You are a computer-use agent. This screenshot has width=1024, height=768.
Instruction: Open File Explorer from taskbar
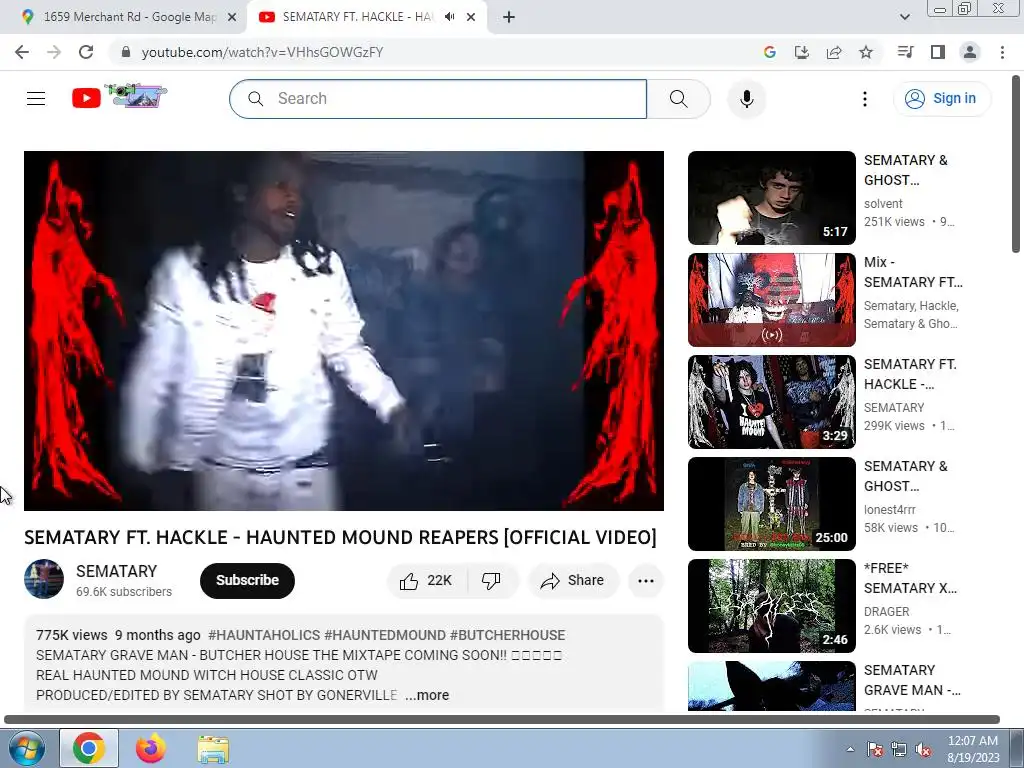pos(213,749)
